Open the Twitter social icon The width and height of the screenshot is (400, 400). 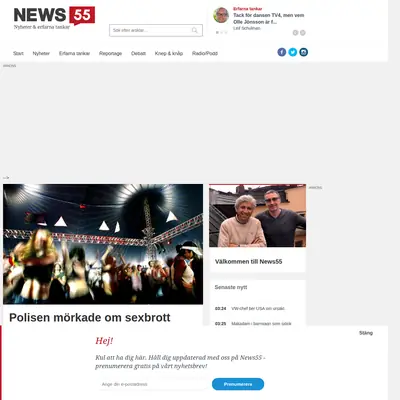[x=293, y=52]
